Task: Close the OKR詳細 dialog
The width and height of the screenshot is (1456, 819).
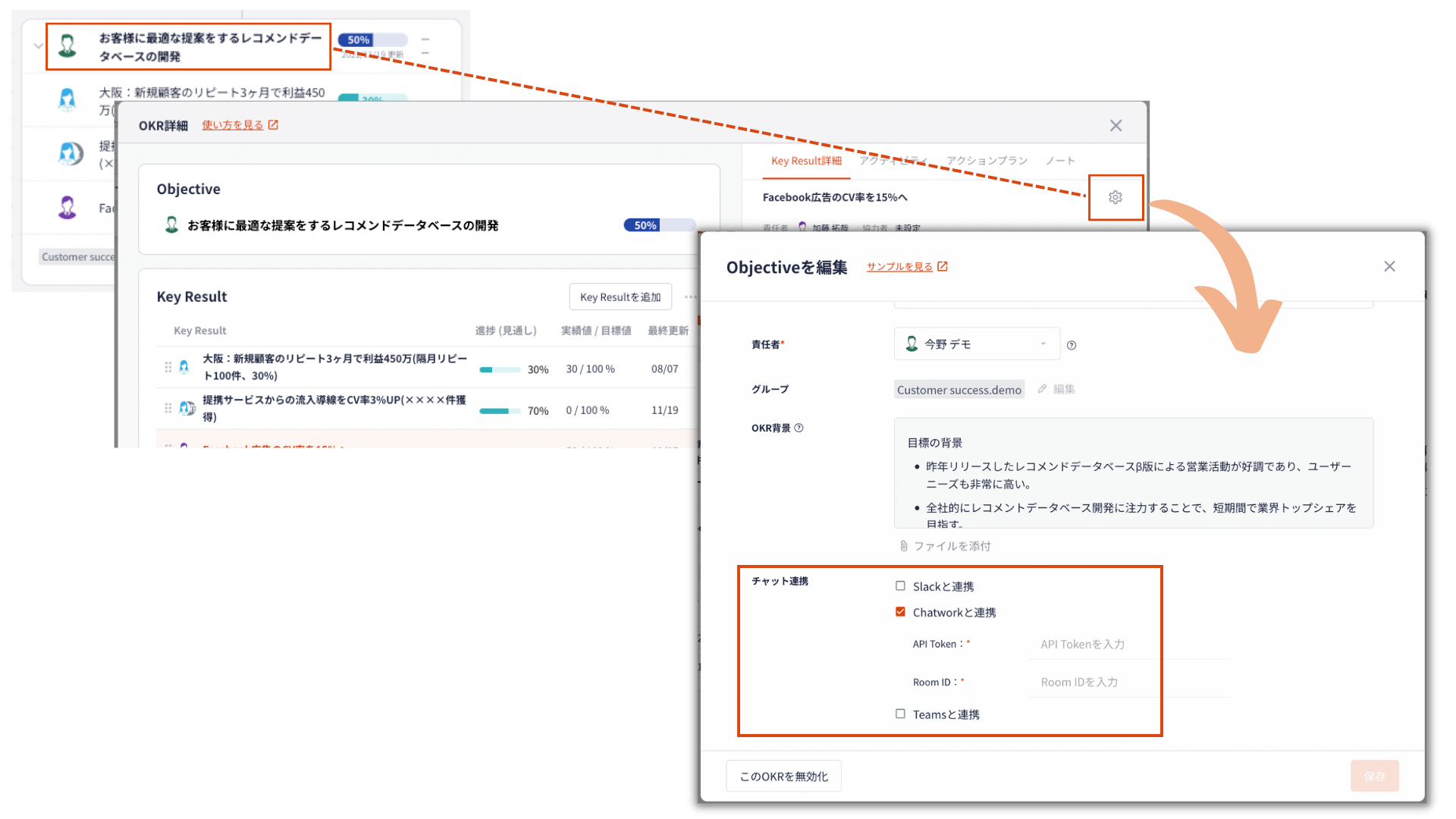Action: (1116, 126)
